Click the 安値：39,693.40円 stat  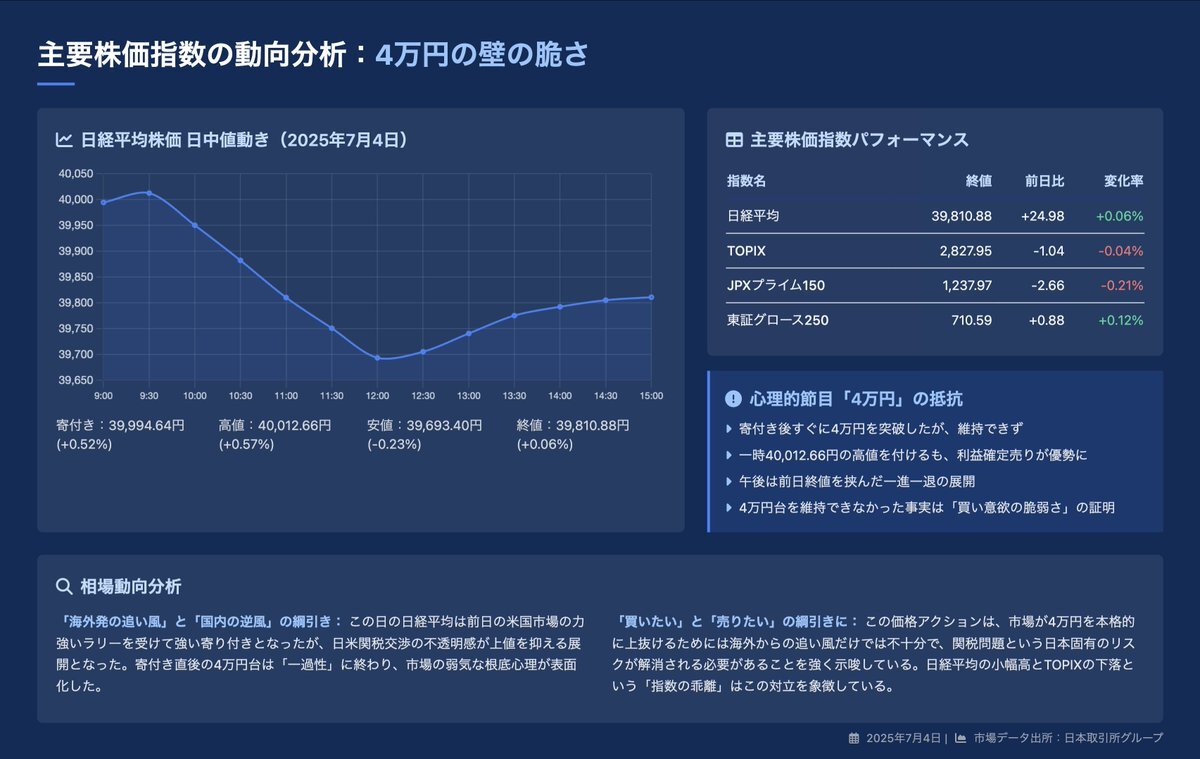[x=424, y=434]
